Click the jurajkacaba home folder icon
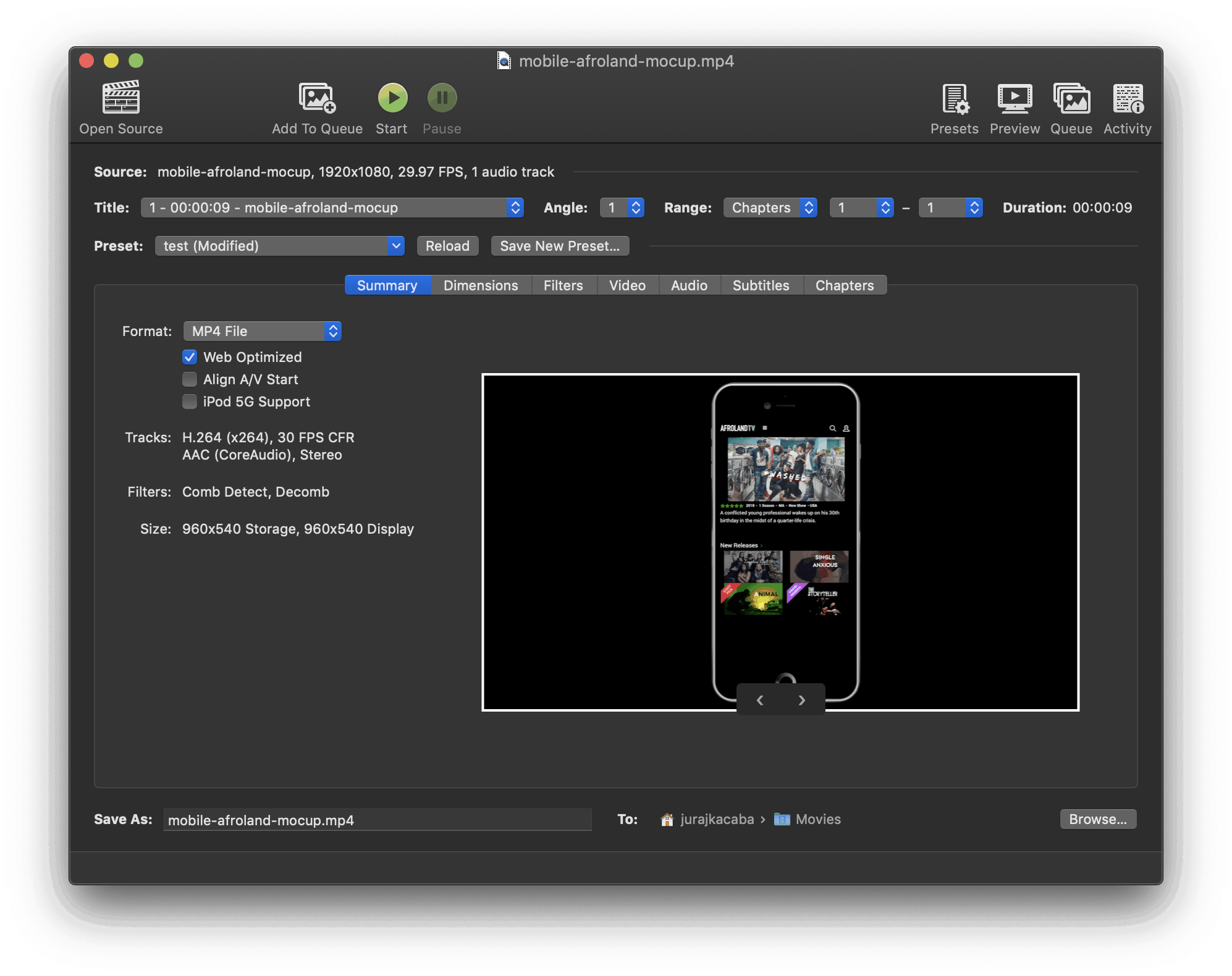This screenshot has width=1232, height=976. point(667,819)
